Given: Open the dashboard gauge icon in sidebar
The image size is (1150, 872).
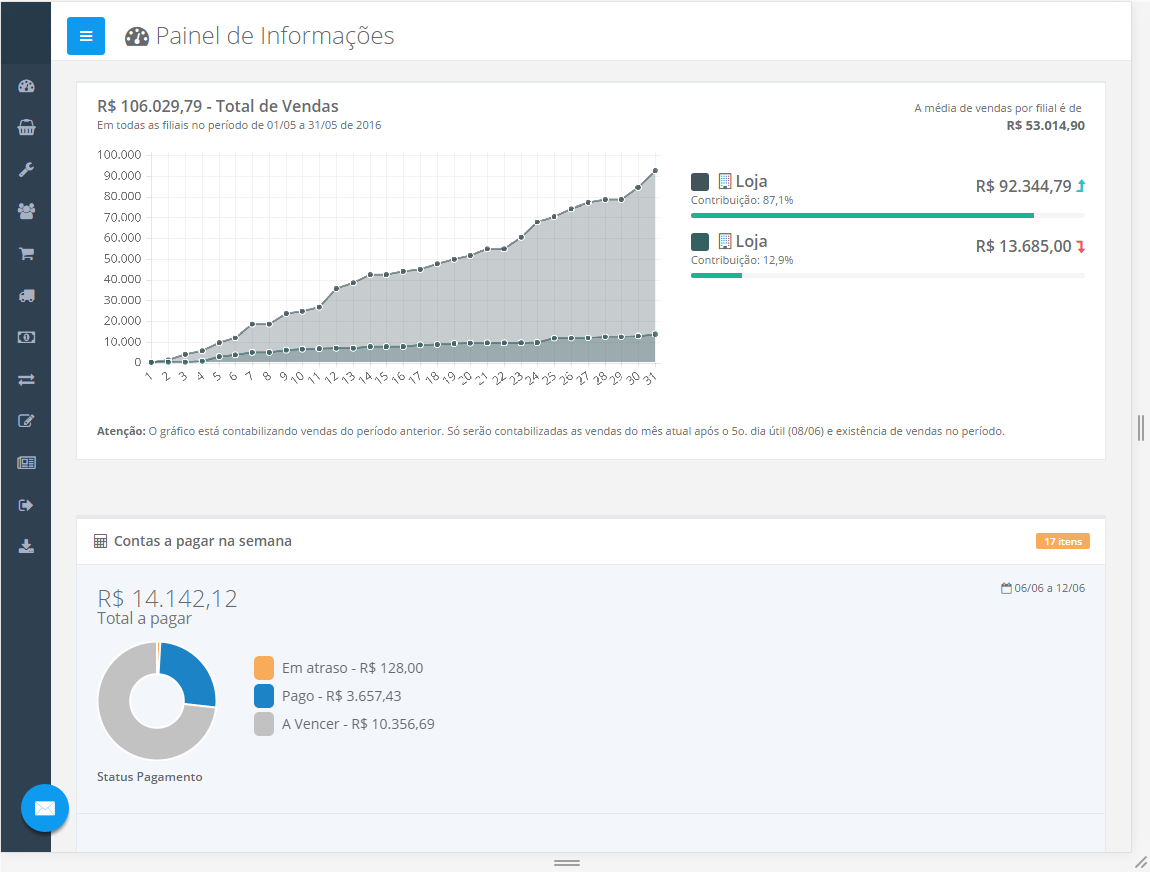Looking at the screenshot, I should click(x=26, y=87).
